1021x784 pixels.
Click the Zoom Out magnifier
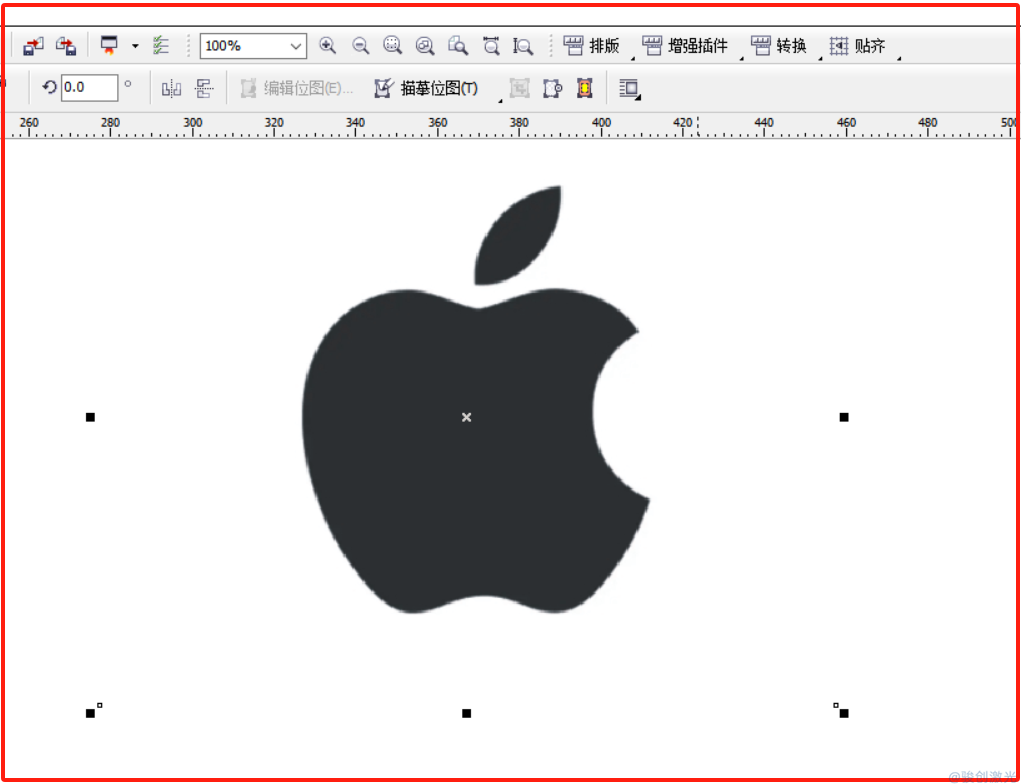coord(360,46)
